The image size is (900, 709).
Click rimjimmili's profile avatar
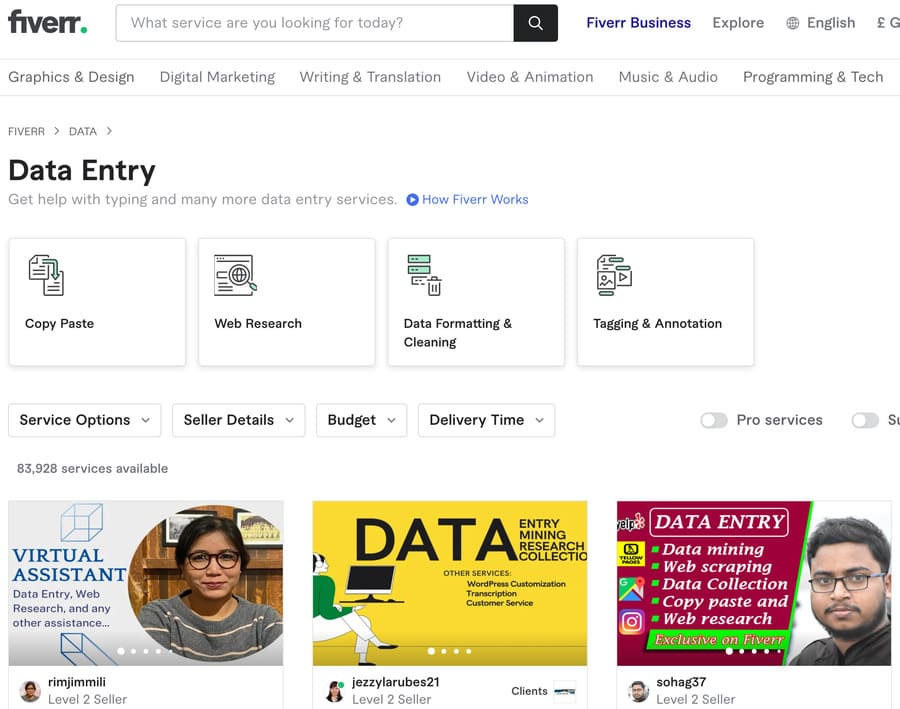pos(30,691)
